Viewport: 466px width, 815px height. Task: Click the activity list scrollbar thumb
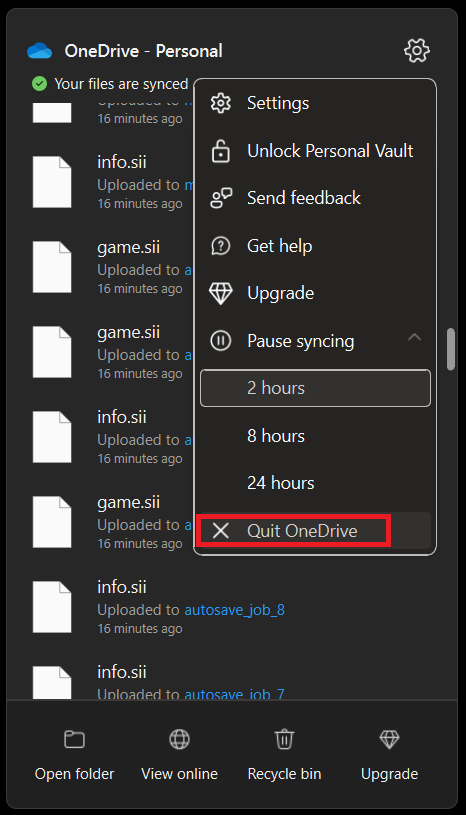point(451,349)
